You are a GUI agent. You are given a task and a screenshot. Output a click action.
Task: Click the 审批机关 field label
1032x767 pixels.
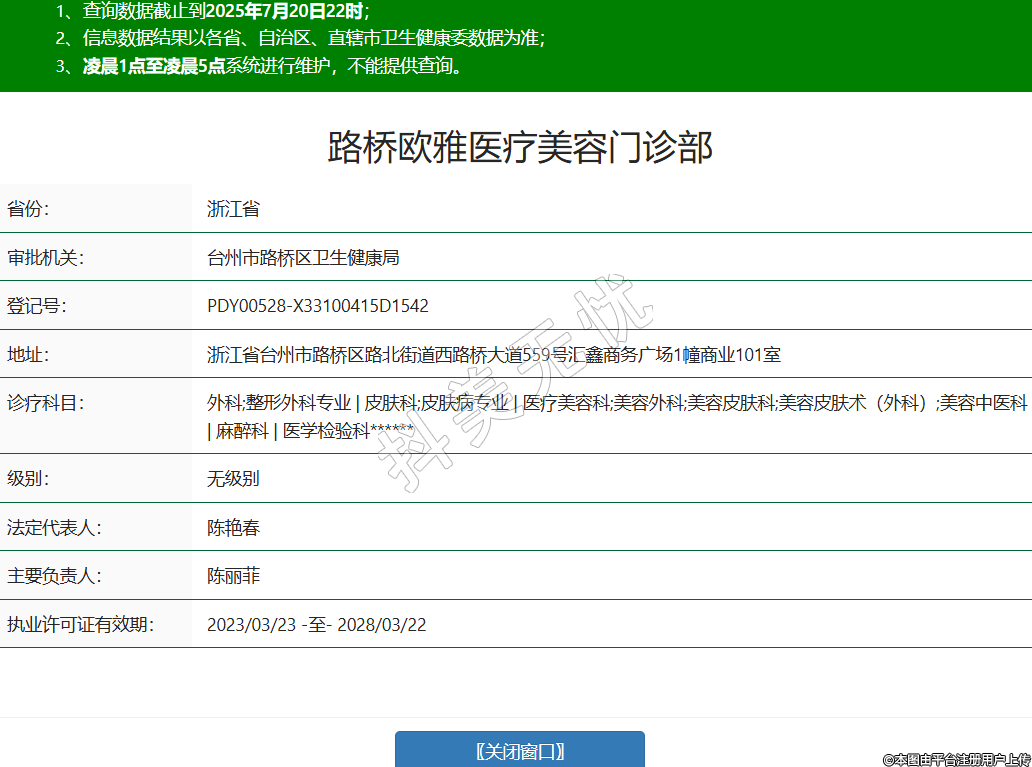[45, 257]
